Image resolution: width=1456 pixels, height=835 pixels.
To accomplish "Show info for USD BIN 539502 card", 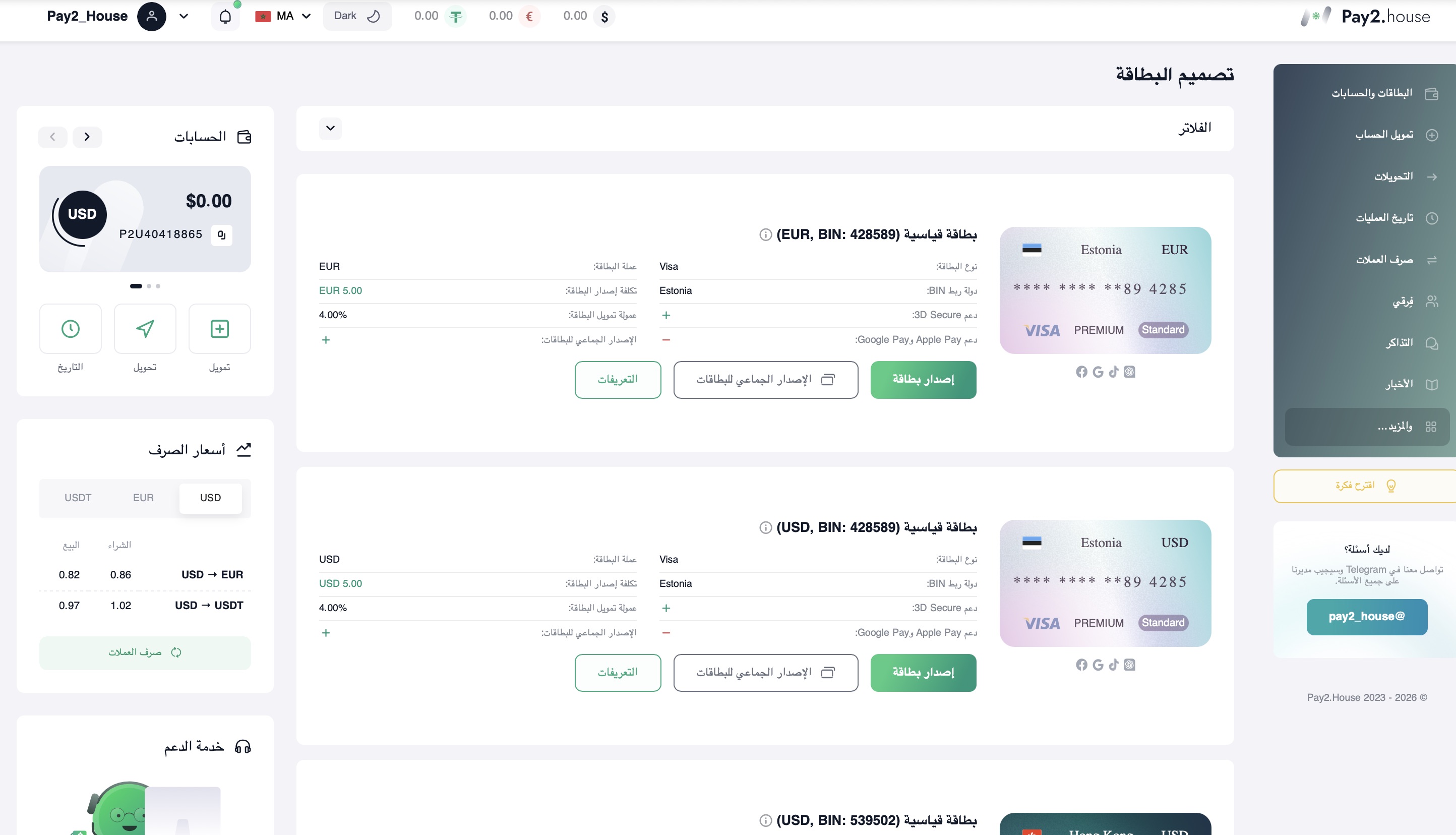I will (x=765, y=821).
